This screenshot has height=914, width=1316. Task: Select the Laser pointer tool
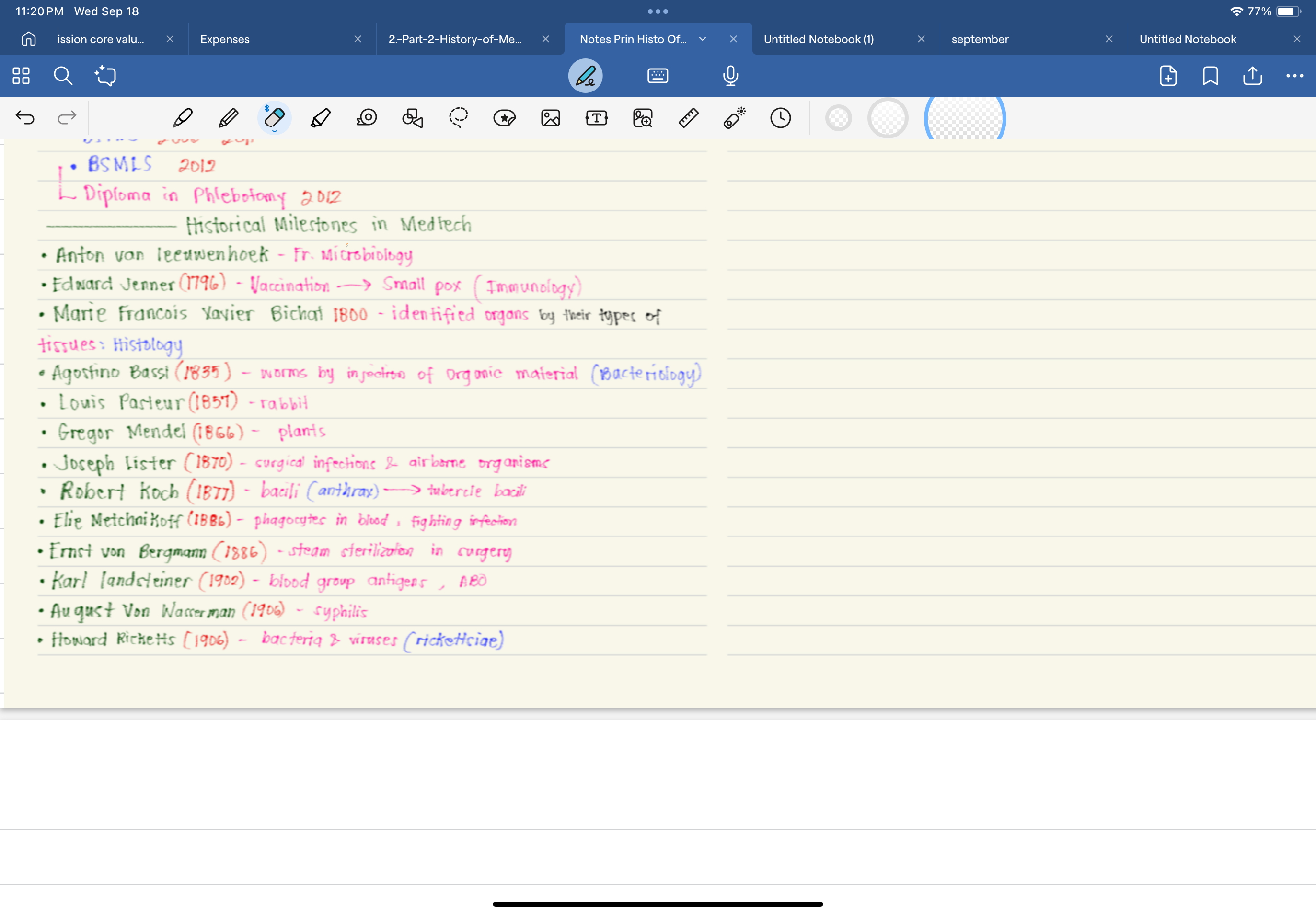pyautogui.click(x=734, y=118)
